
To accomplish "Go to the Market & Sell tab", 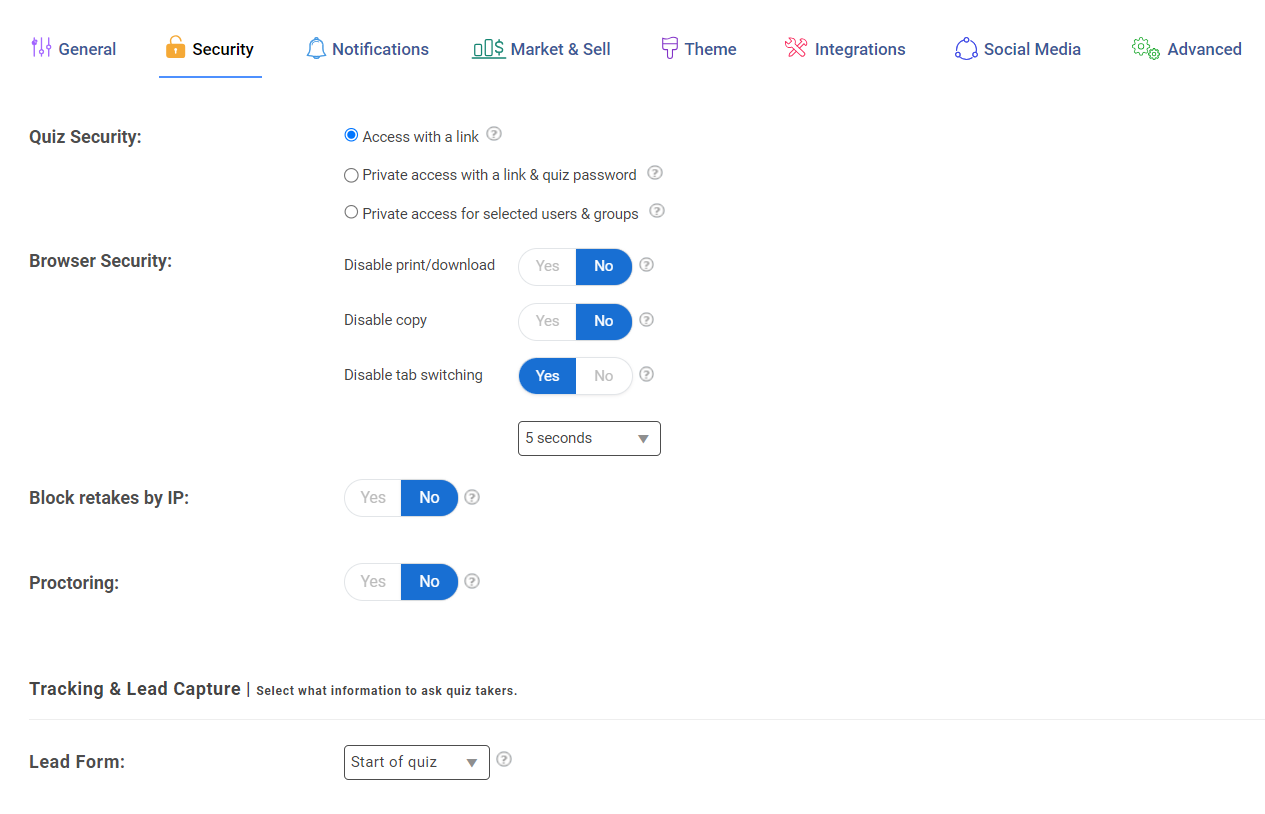I will (x=541, y=49).
